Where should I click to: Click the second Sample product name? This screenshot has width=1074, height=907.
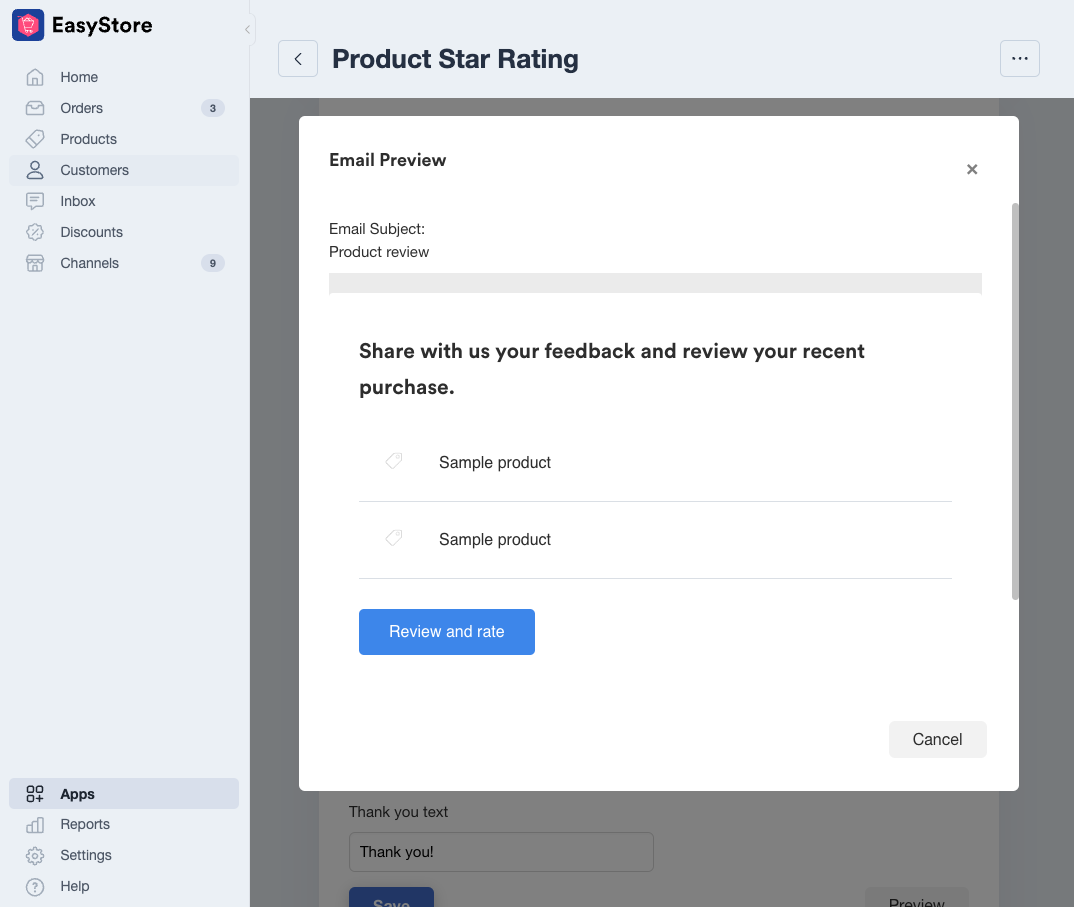tap(495, 540)
